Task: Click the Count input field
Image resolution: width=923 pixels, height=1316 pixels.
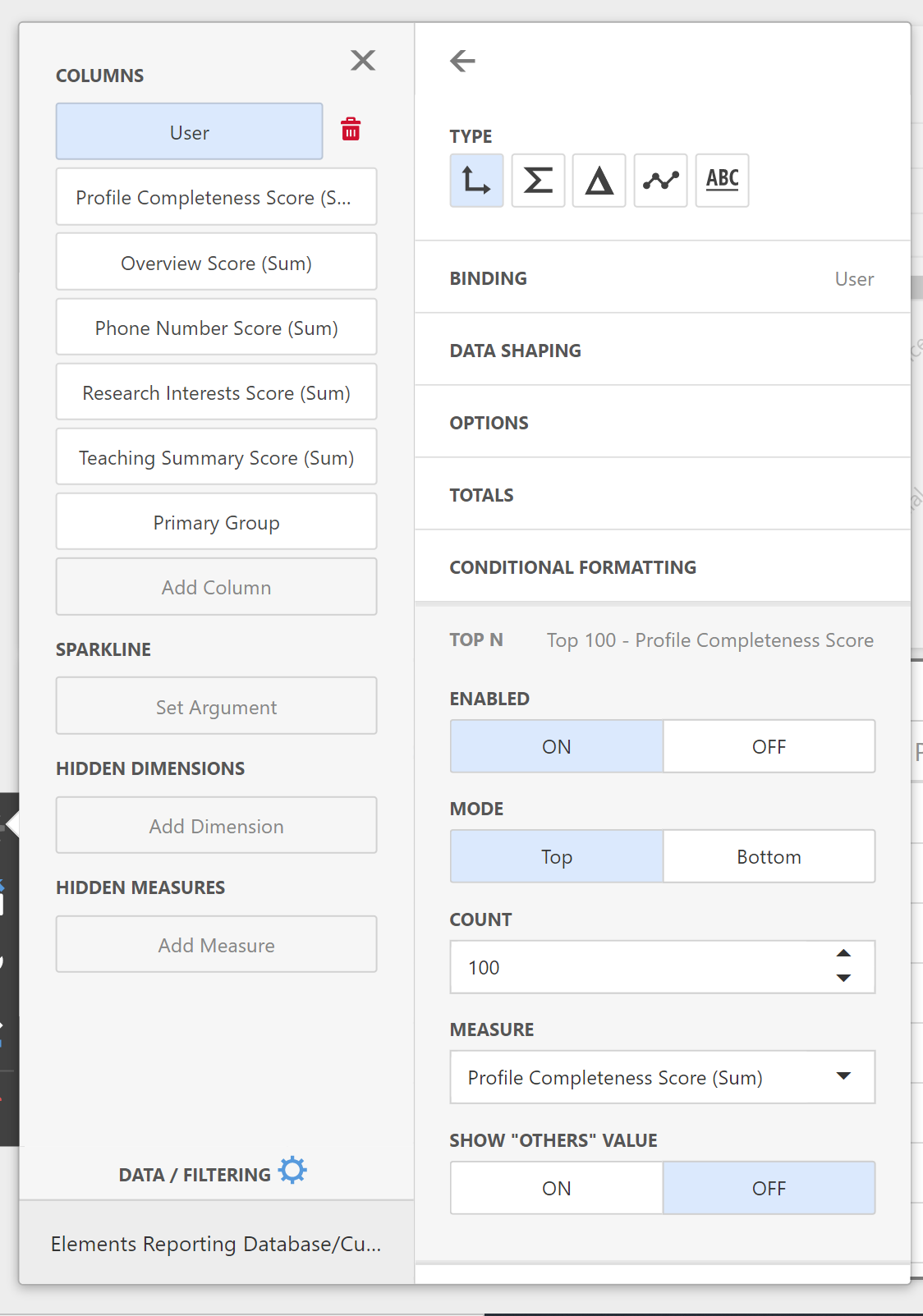Action: click(x=632, y=968)
